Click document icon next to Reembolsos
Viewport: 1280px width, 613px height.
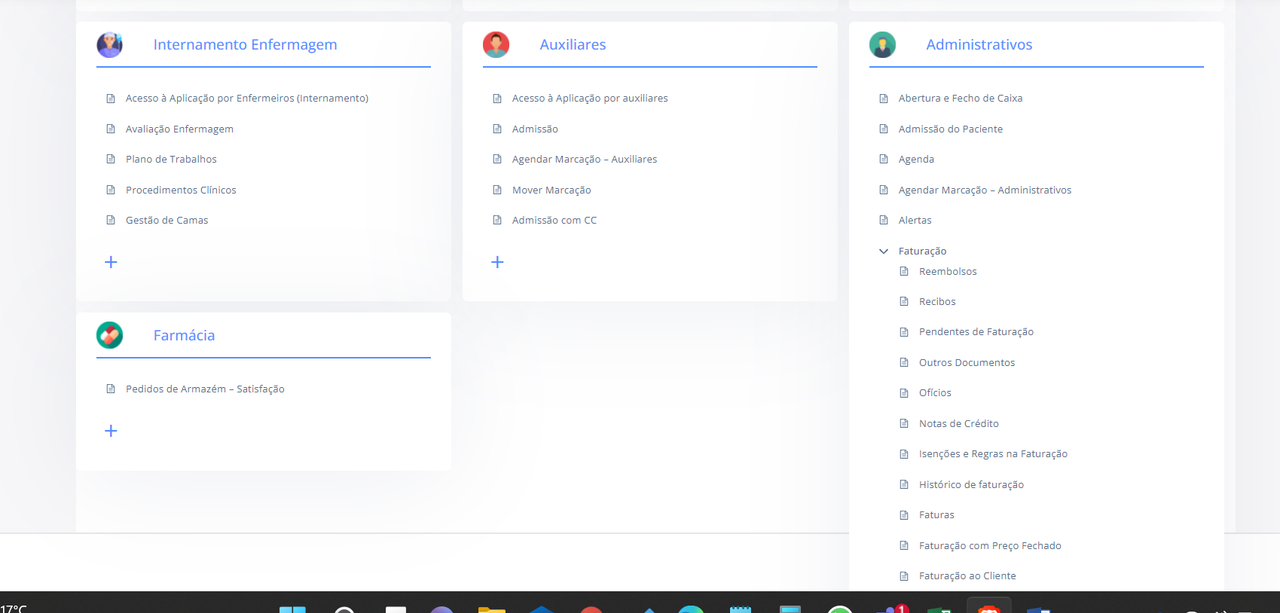[904, 271]
